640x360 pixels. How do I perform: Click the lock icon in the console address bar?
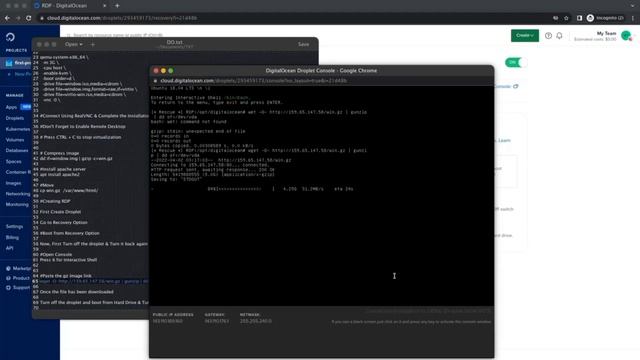point(156,81)
